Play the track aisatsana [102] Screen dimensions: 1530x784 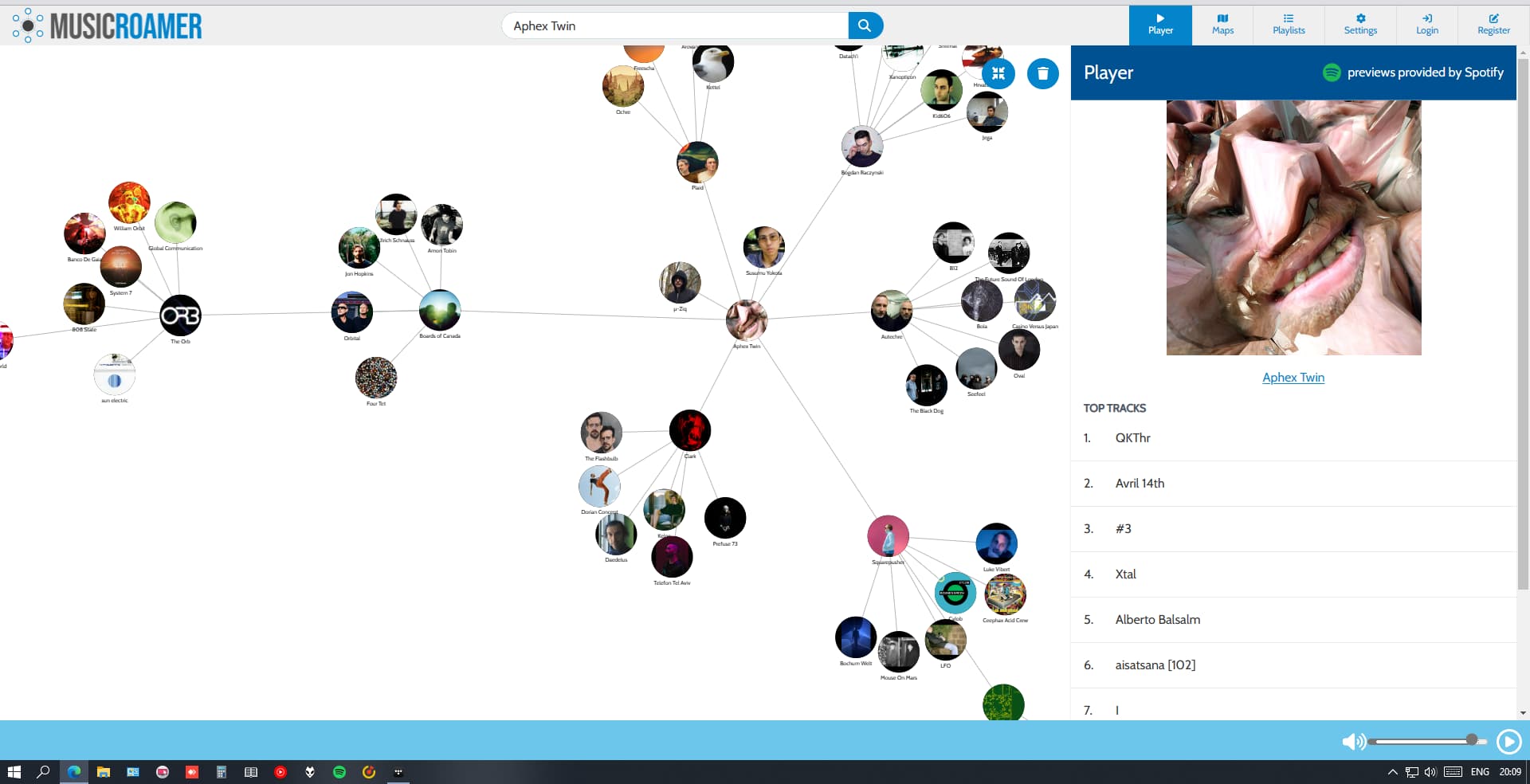[1293, 665]
